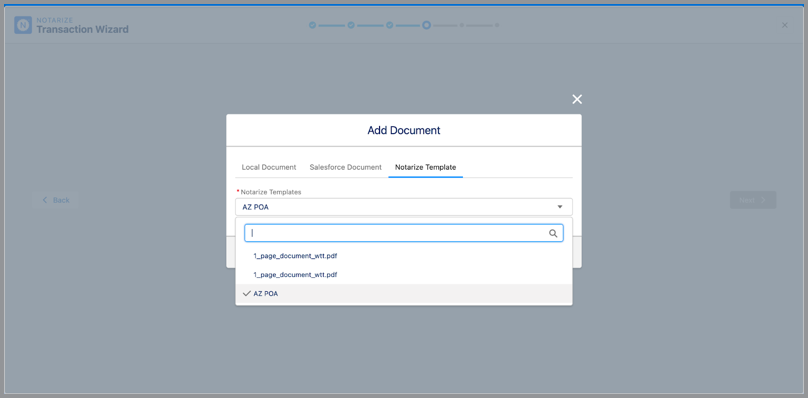Click the Notarize logo icon

[23, 25]
